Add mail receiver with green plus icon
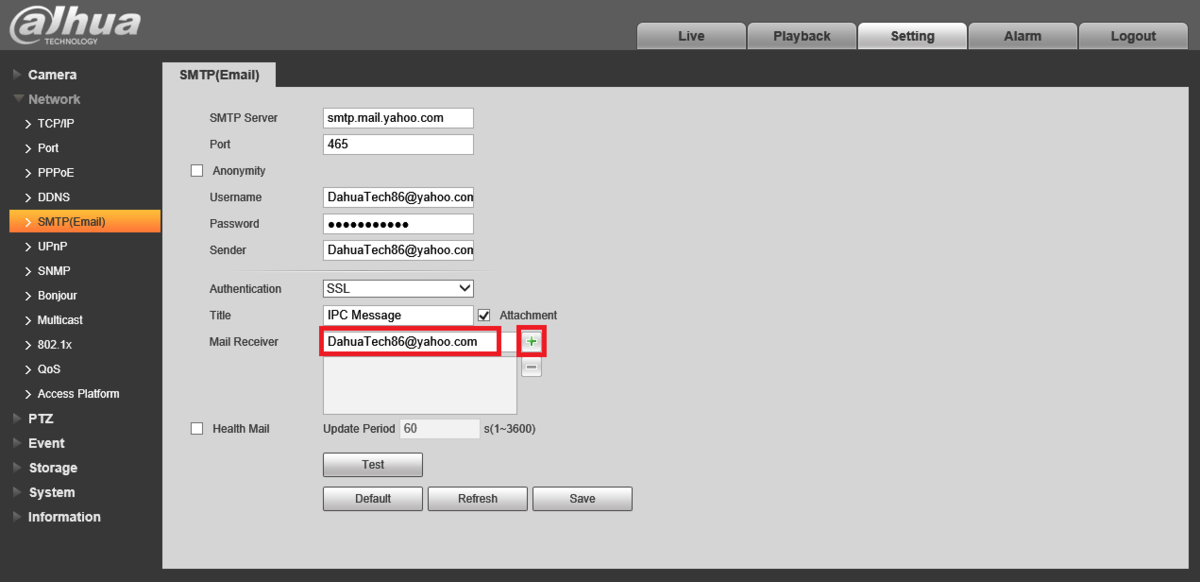Viewport: 1200px width, 582px height. pyautogui.click(x=532, y=342)
